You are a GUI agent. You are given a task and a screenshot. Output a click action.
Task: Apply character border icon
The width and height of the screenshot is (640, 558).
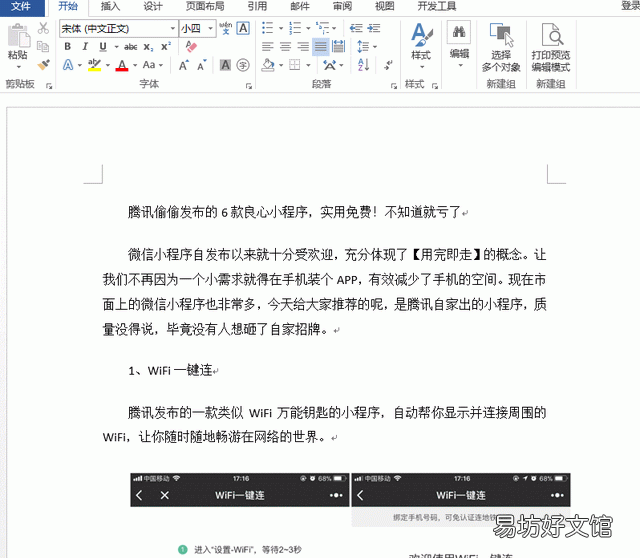point(243,28)
